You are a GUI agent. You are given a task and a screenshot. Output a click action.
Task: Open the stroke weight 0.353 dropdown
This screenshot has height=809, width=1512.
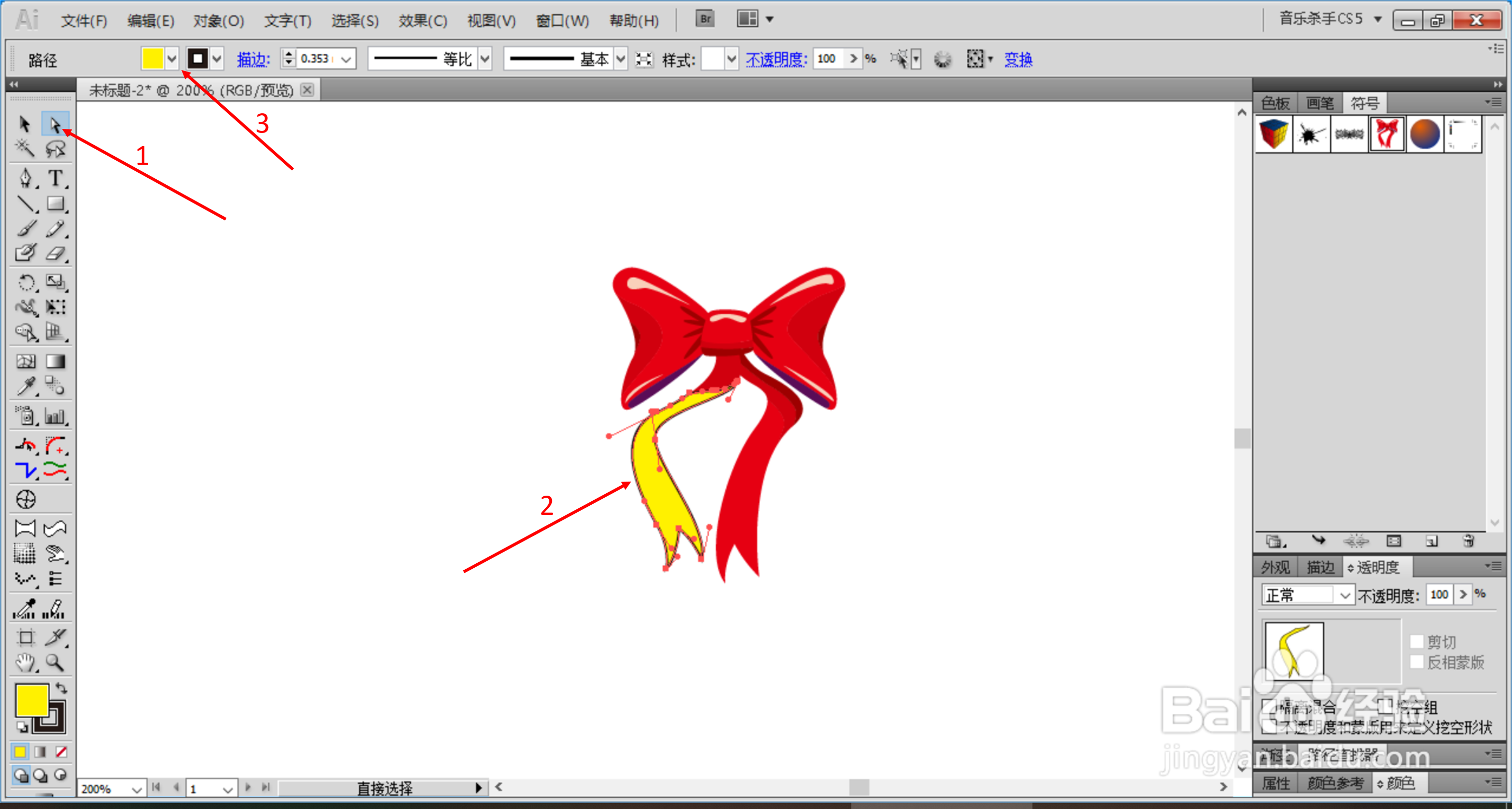[346, 58]
